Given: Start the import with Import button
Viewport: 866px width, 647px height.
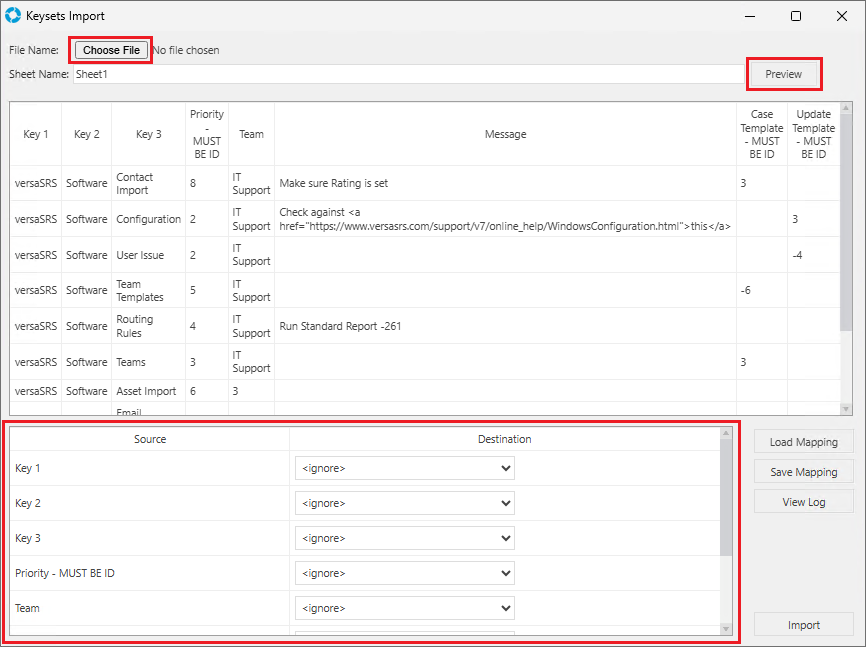Looking at the screenshot, I should coord(803,625).
